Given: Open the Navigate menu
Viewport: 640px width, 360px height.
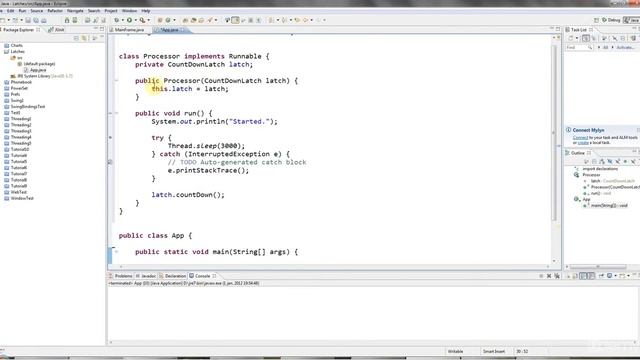Looking at the screenshot, I should [75, 11].
